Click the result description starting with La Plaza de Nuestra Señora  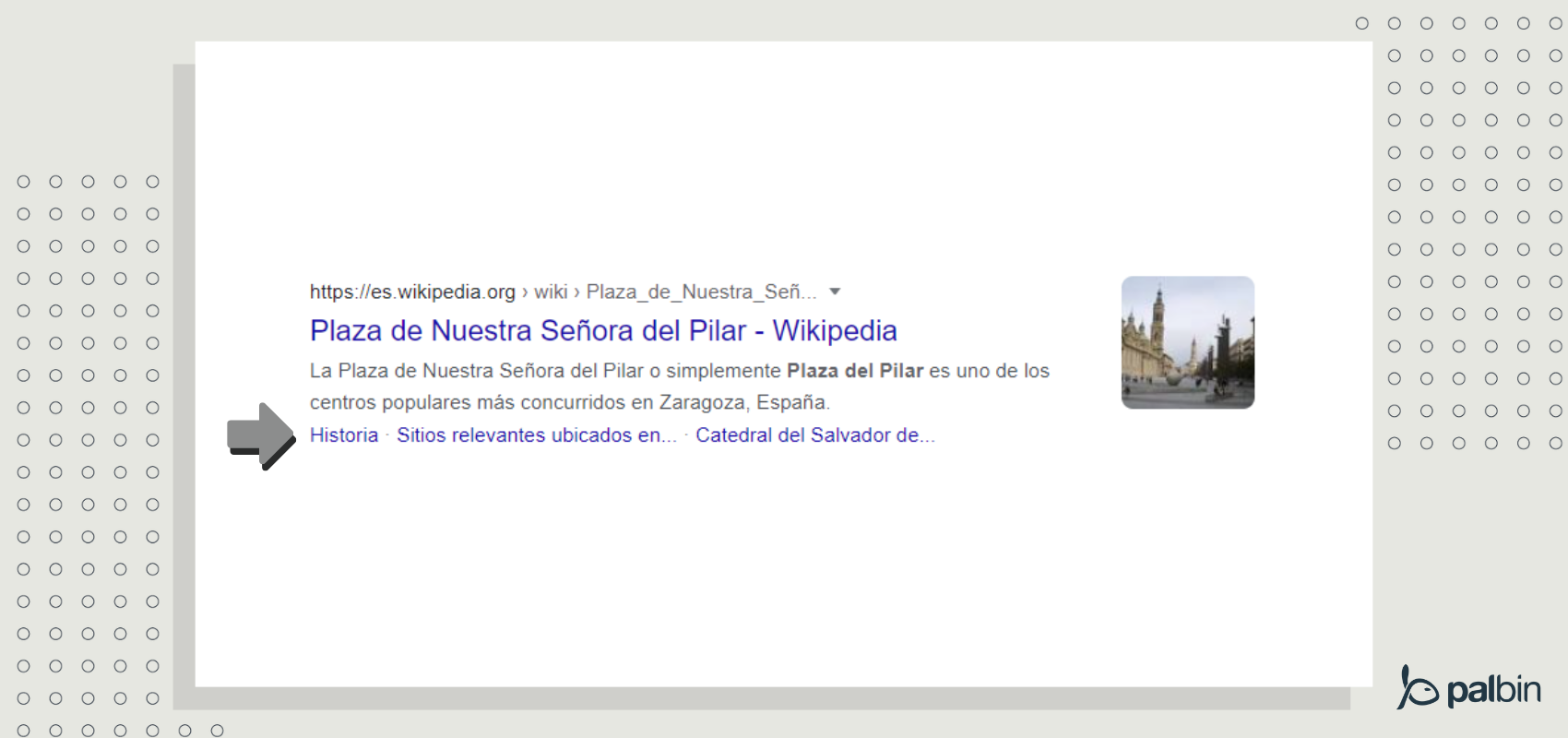pyautogui.click(x=680, y=387)
